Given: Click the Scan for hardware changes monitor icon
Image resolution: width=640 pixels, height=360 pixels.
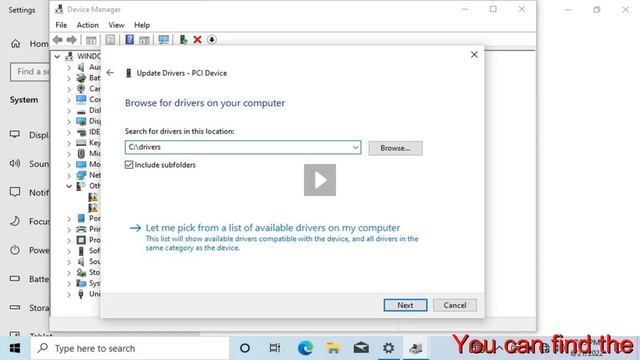Looking at the screenshot, I should (x=164, y=40).
